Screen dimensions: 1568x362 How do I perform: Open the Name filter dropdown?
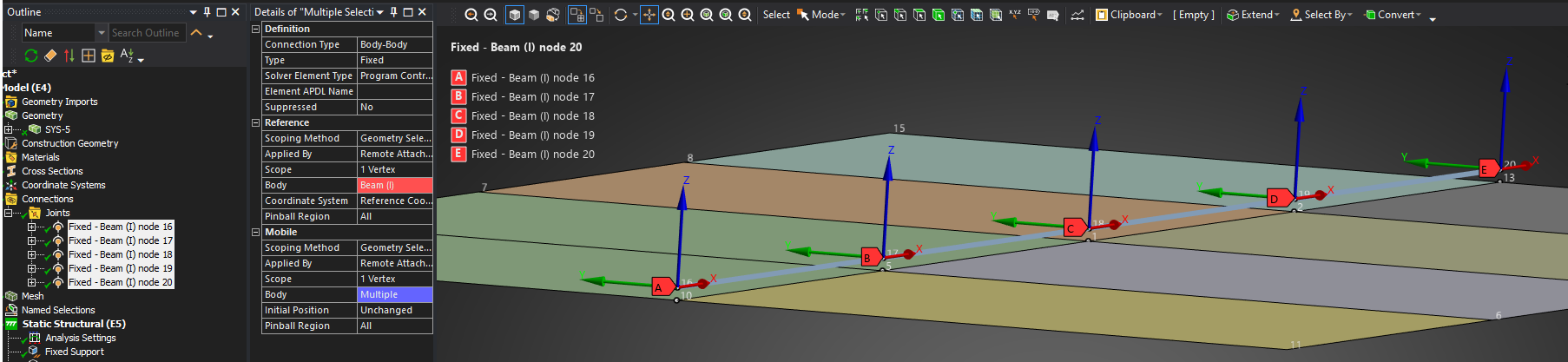pos(102,33)
